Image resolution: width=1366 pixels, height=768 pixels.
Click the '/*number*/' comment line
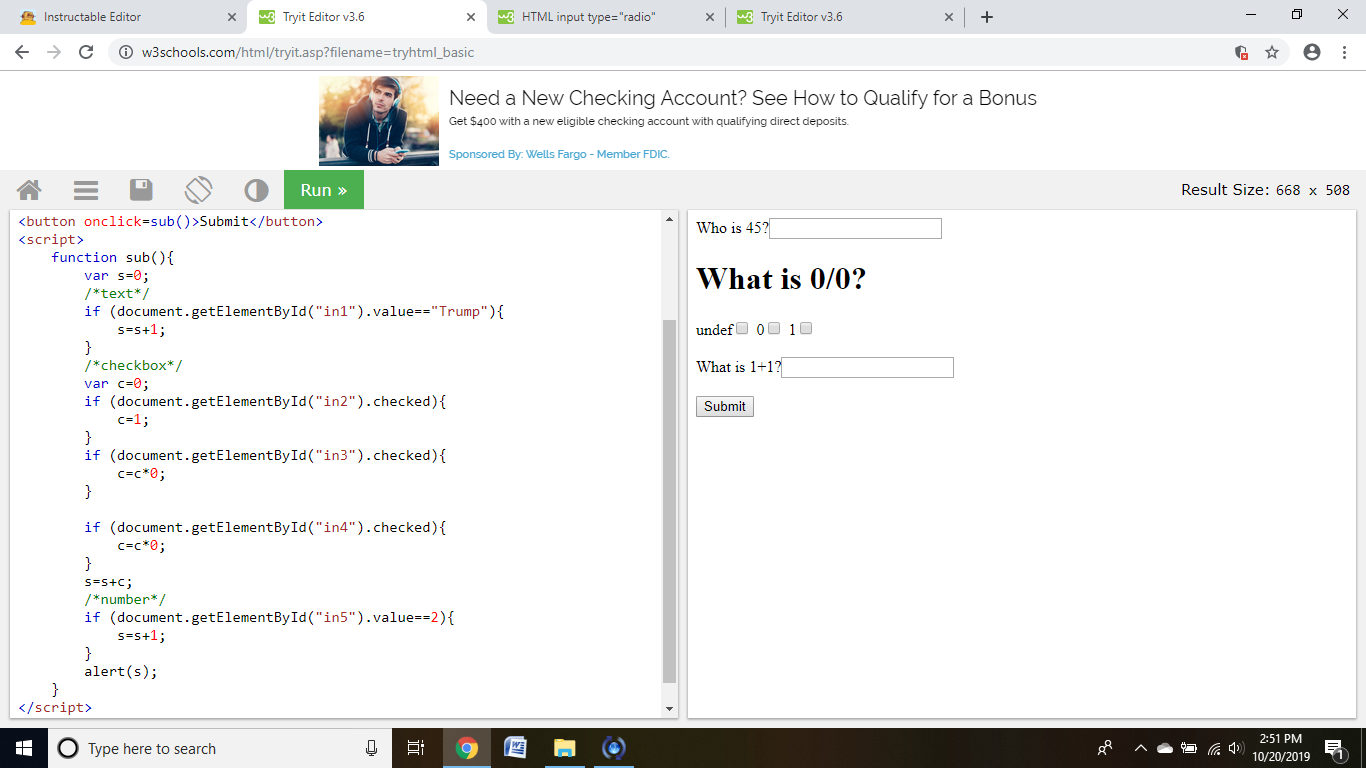[125, 599]
